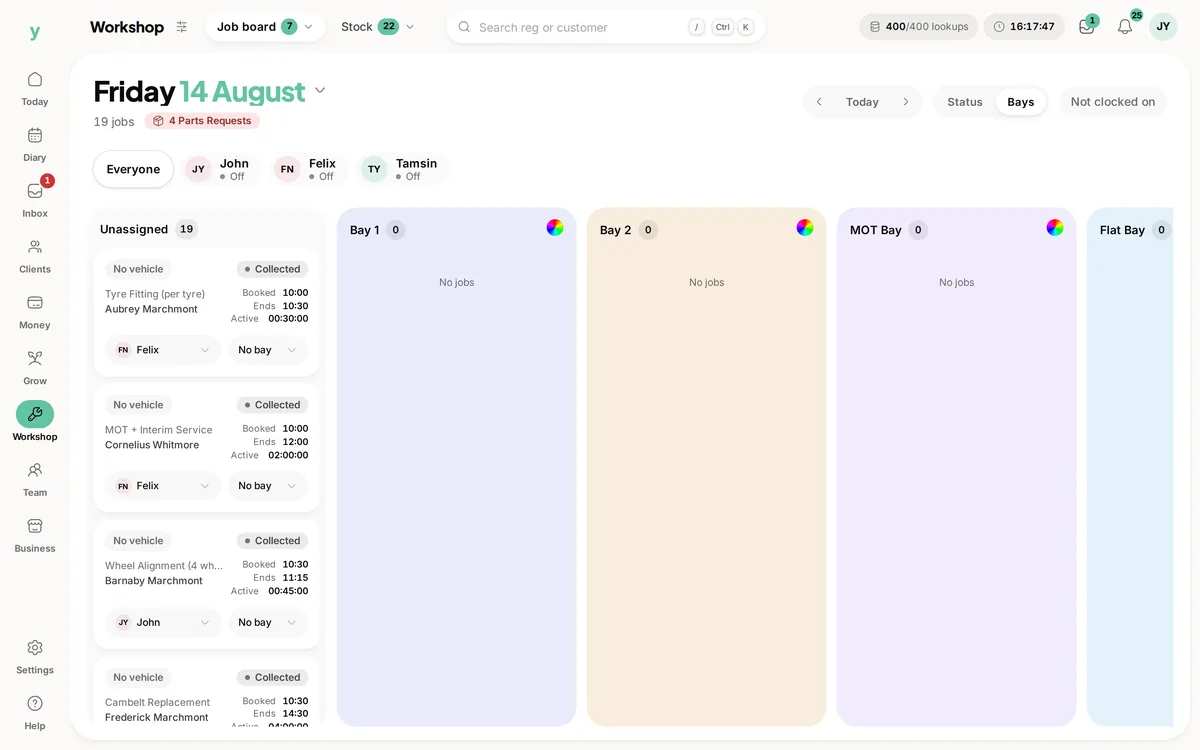Viewport: 1200px width, 750px height.
Task: Open the Today sidebar icon
Action: tap(35, 80)
